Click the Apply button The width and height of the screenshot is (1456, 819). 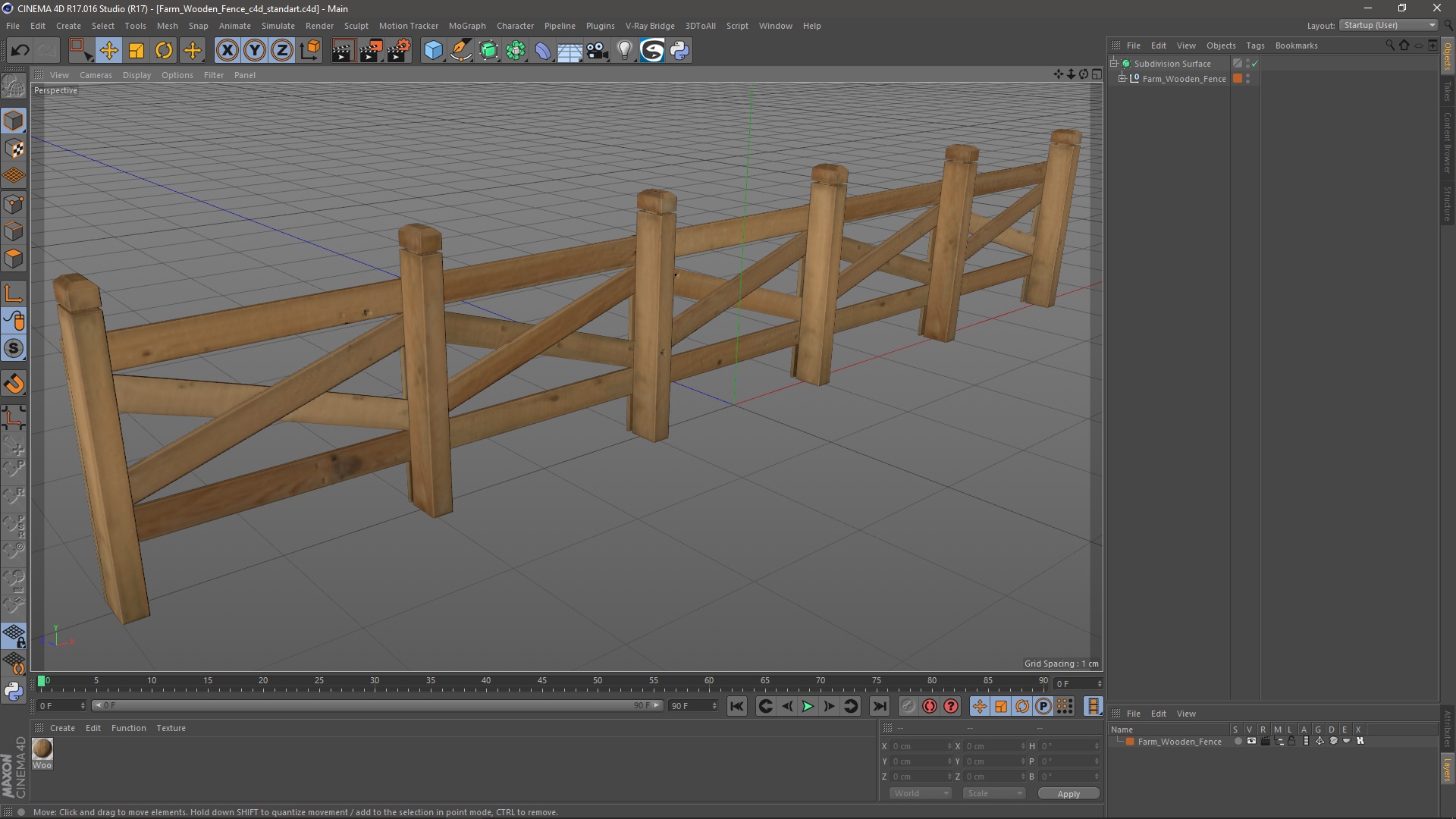click(x=1068, y=793)
